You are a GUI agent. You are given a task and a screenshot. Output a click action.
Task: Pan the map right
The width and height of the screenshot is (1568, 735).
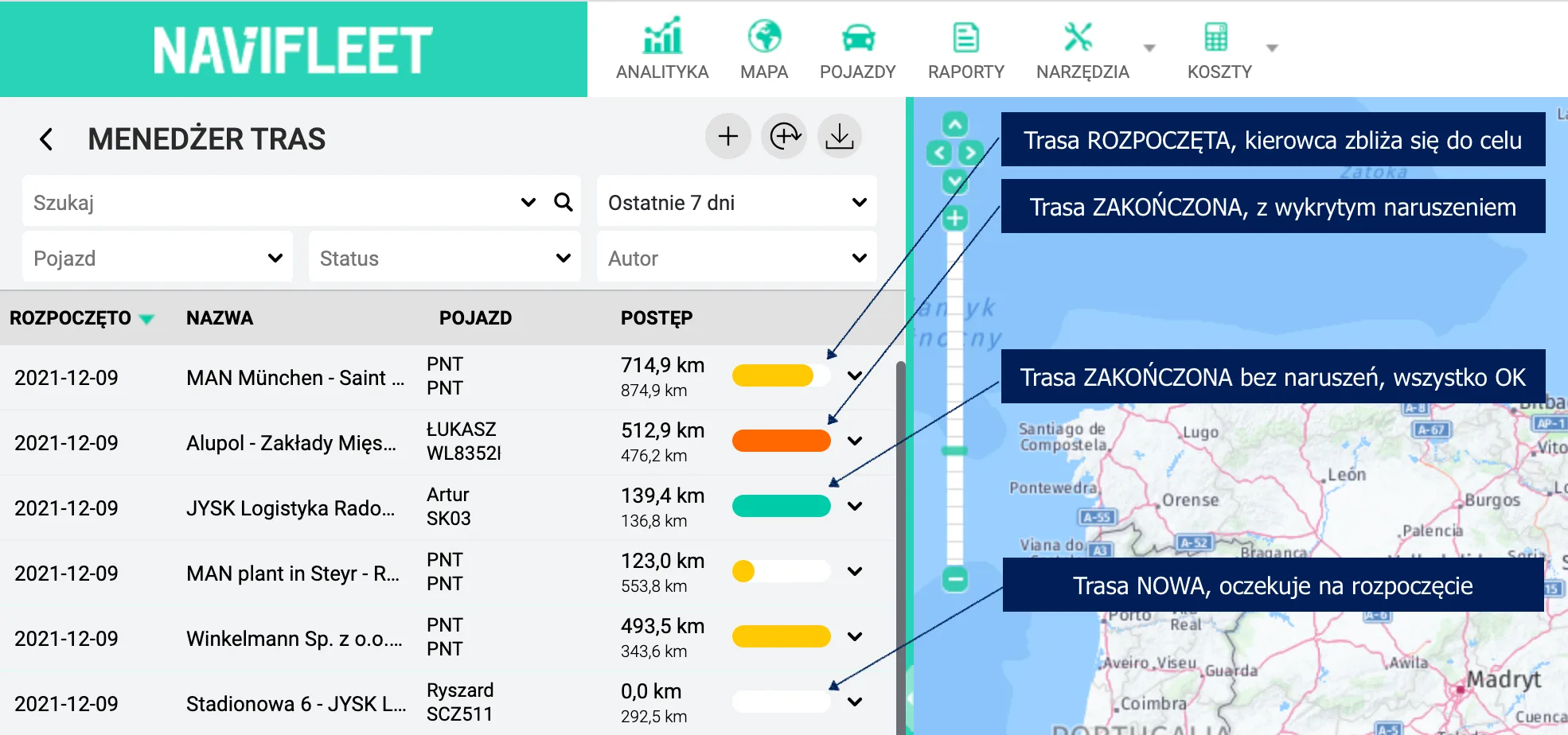pyautogui.click(x=970, y=152)
